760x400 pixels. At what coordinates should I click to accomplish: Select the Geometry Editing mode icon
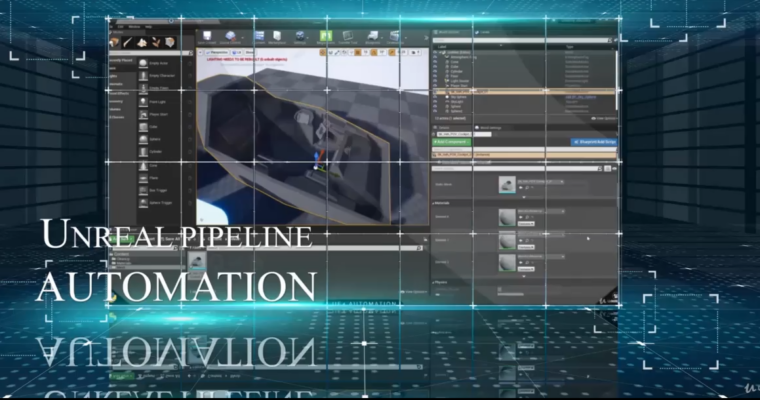tap(170, 43)
